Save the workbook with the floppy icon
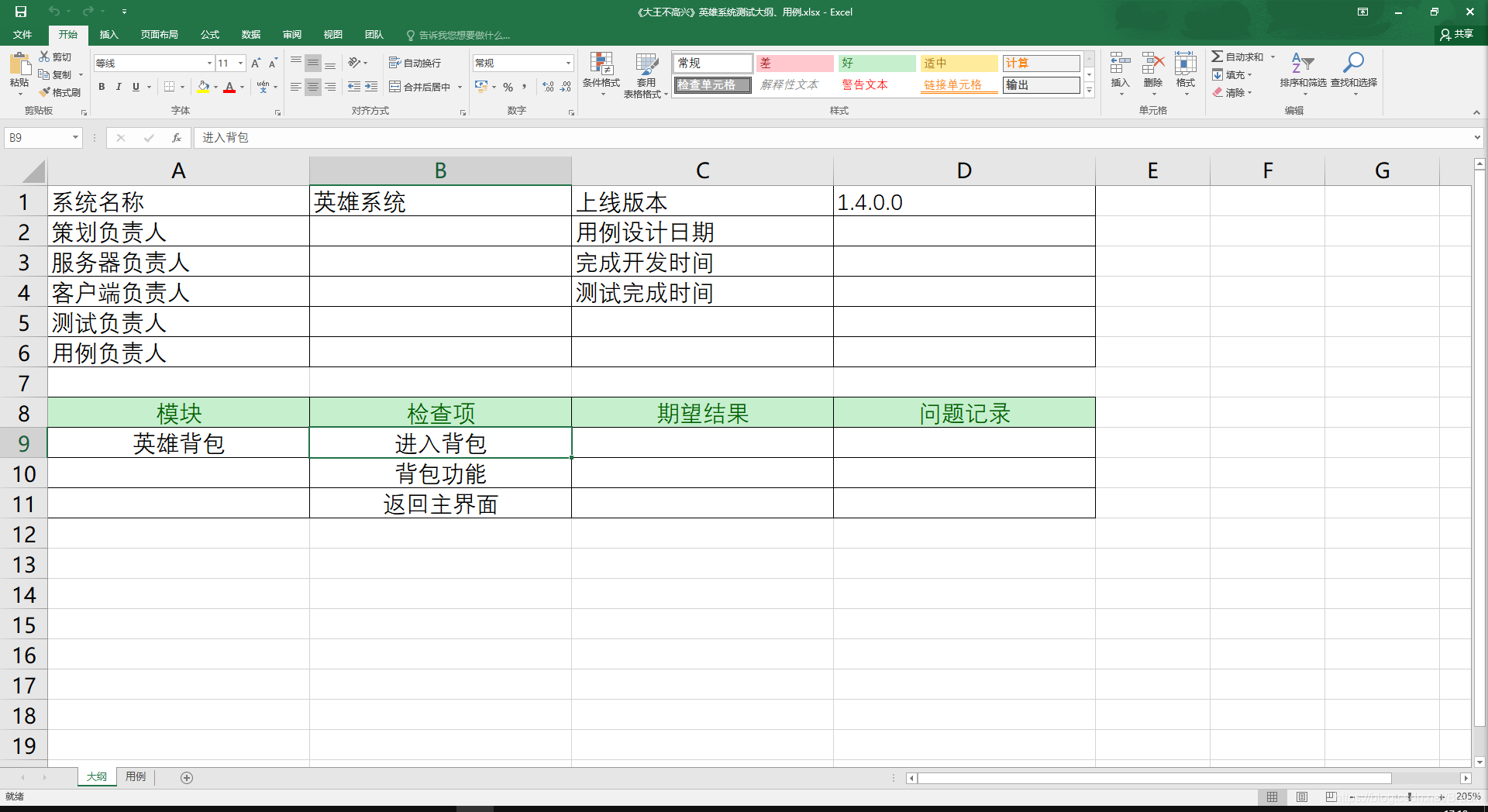This screenshot has height=812, width=1488. (21, 12)
